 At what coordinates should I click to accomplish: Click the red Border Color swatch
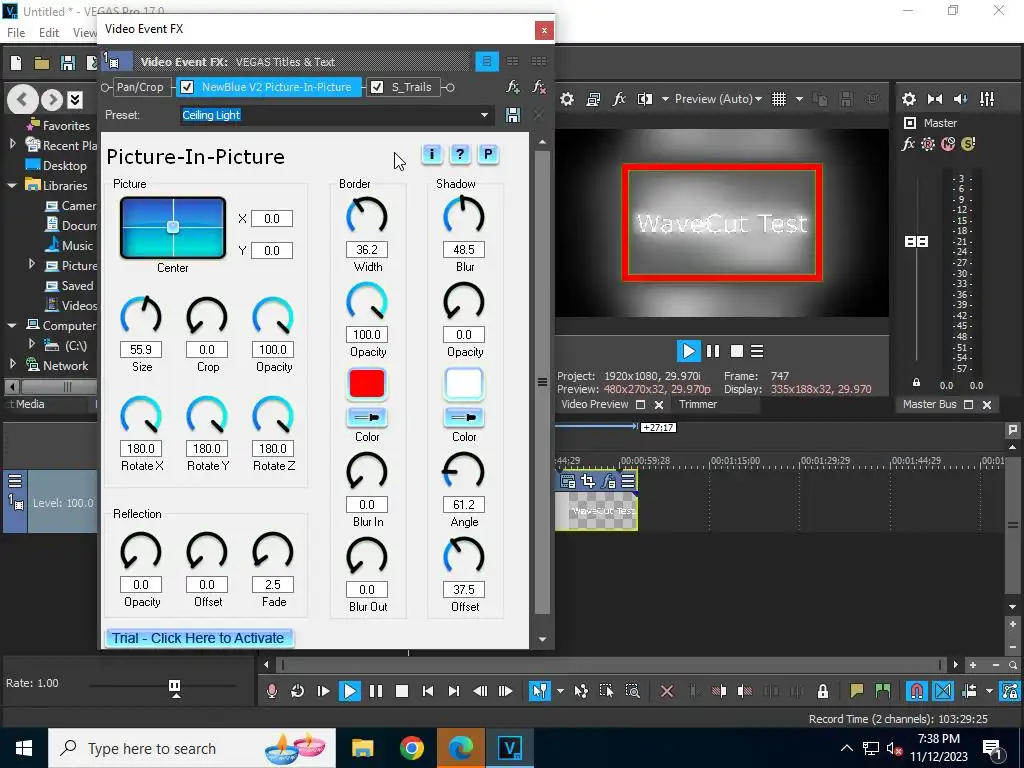click(367, 384)
